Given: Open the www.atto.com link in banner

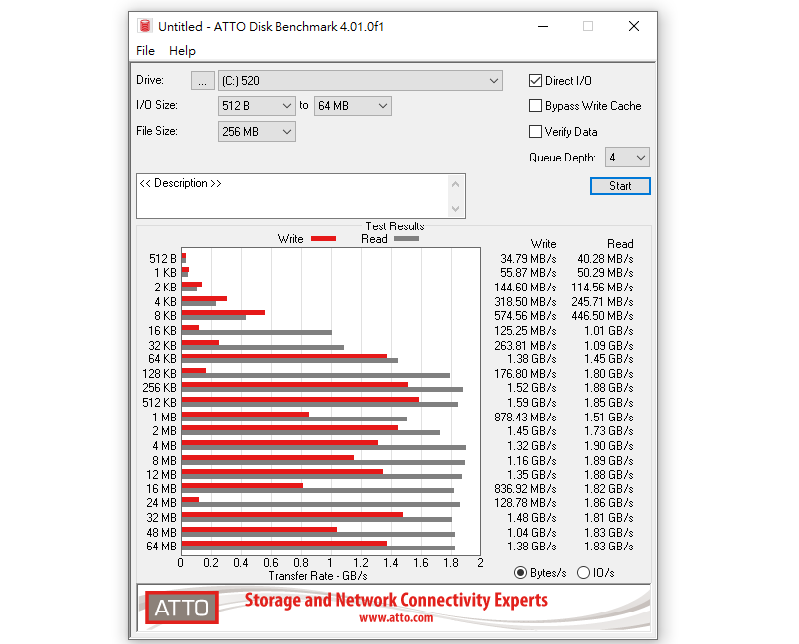Looking at the screenshot, I should (396, 618).
